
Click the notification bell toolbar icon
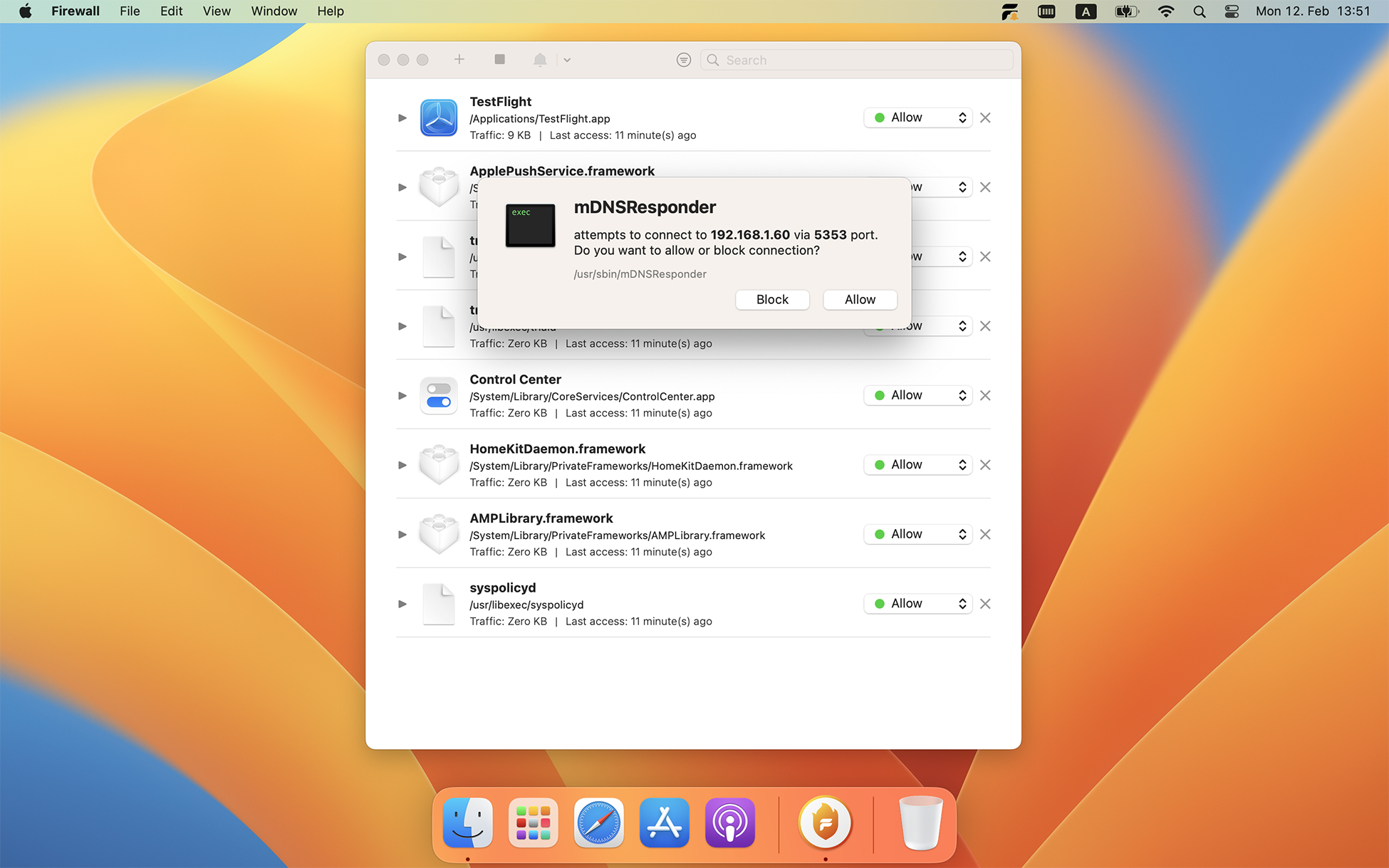[x=540, y=60]
